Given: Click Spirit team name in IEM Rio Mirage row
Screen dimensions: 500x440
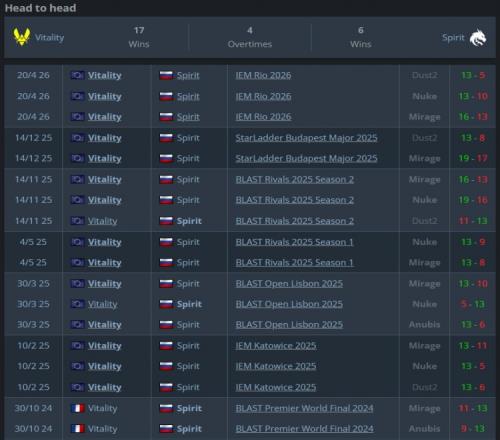Looking at the screenshot, I should pos(188,117).
